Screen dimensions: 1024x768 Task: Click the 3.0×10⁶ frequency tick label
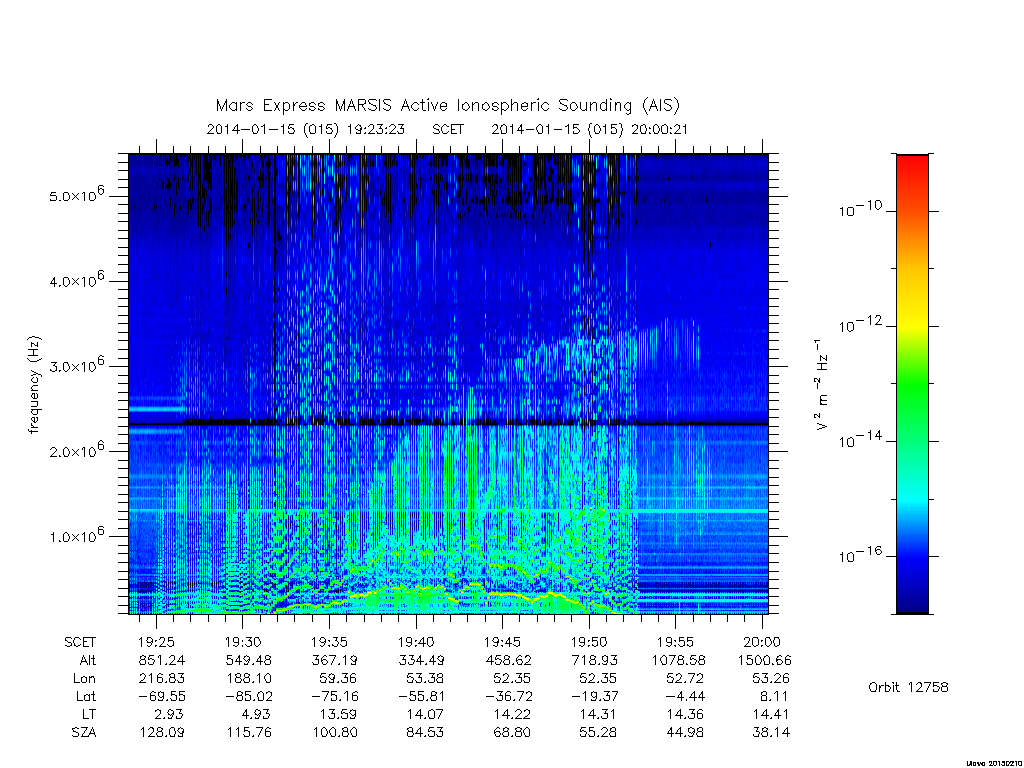click(77, 364)
